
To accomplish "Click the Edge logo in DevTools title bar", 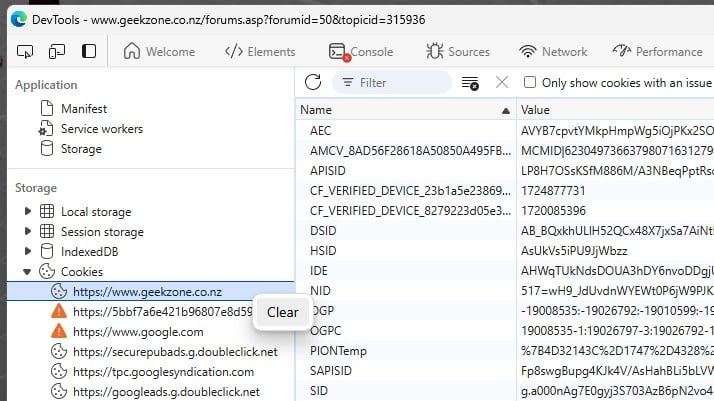I will [x=19, y=20].
